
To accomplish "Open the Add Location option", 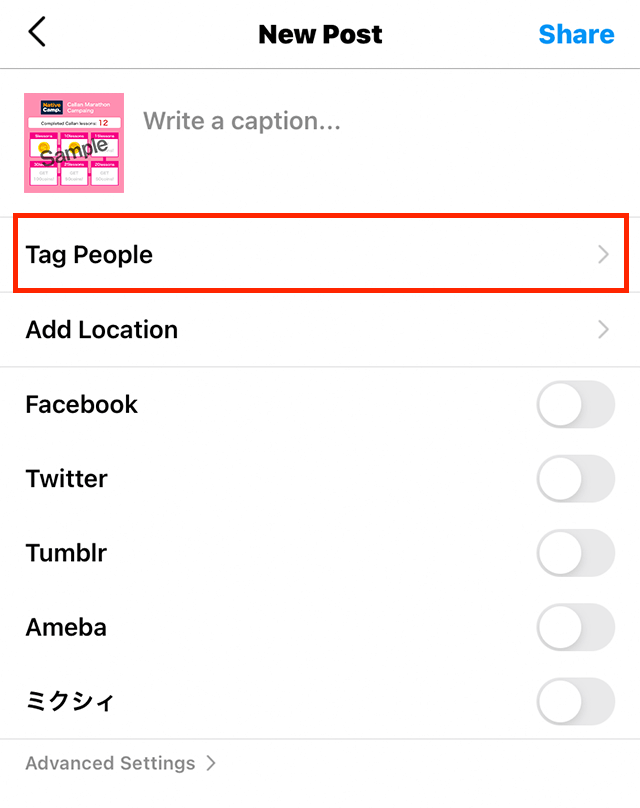I will coord(102,330).
